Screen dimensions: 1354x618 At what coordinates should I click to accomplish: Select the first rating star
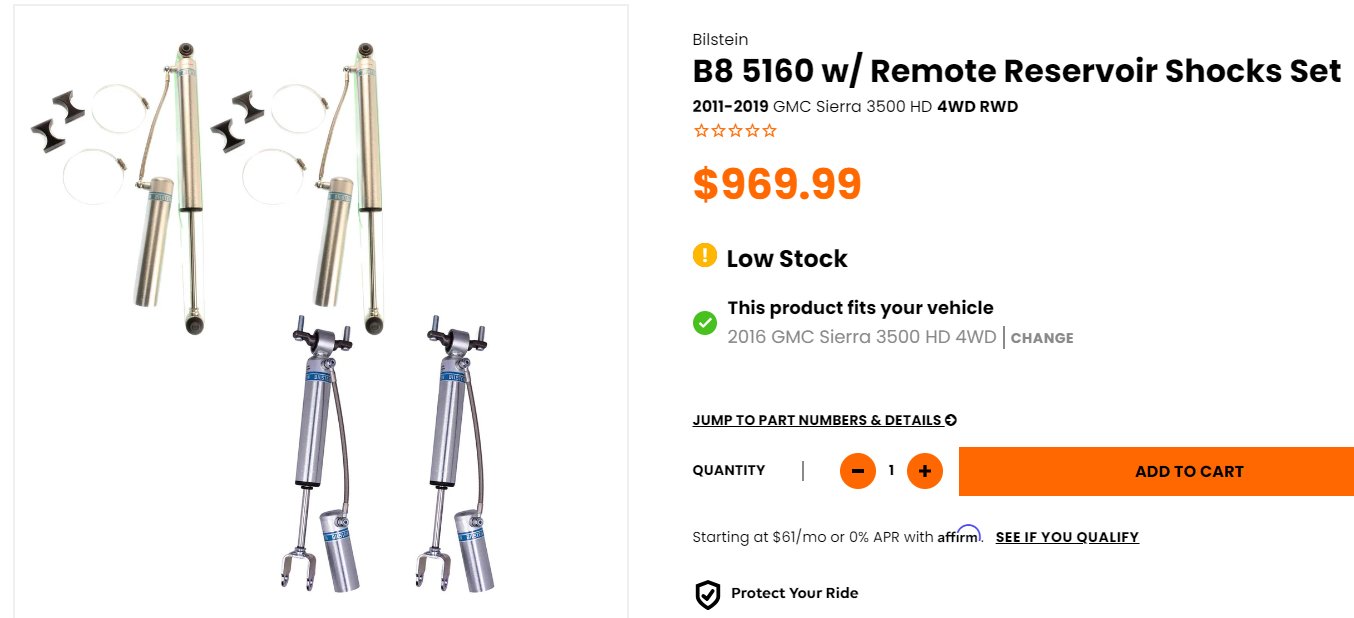[x=701, y=131]
